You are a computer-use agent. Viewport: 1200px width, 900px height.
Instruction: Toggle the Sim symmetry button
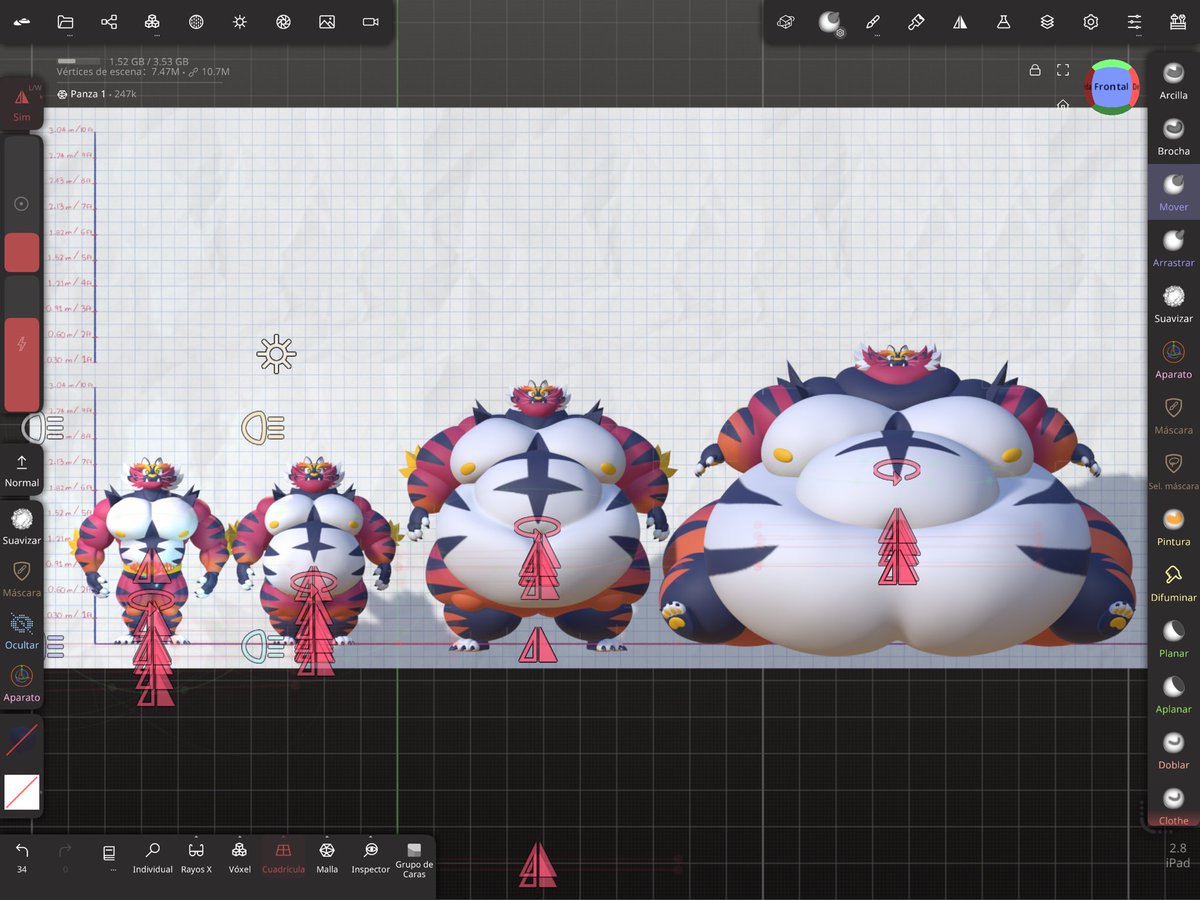click(22, 104)
